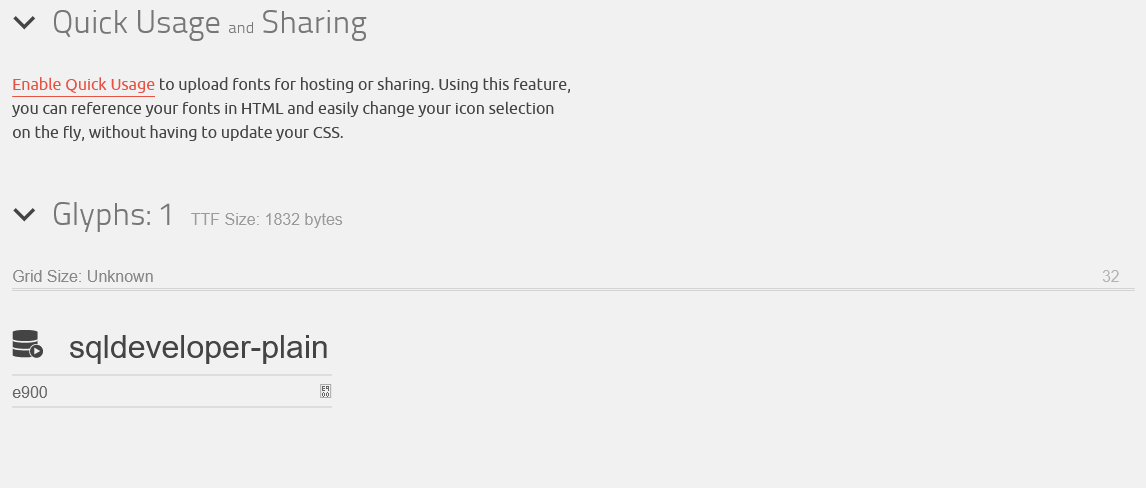Click the grid size divider line
1146x488 pixels.
tap(573, 290)
